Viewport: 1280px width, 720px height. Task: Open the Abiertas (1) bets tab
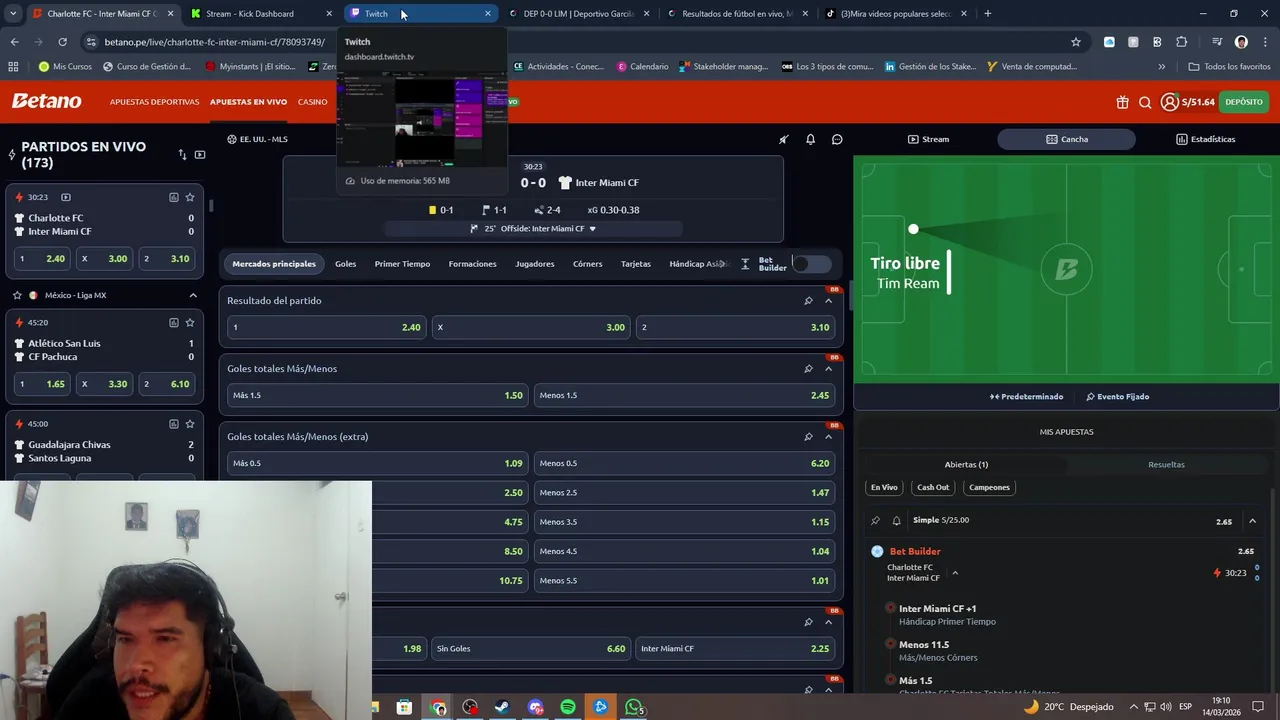(966, 464)
